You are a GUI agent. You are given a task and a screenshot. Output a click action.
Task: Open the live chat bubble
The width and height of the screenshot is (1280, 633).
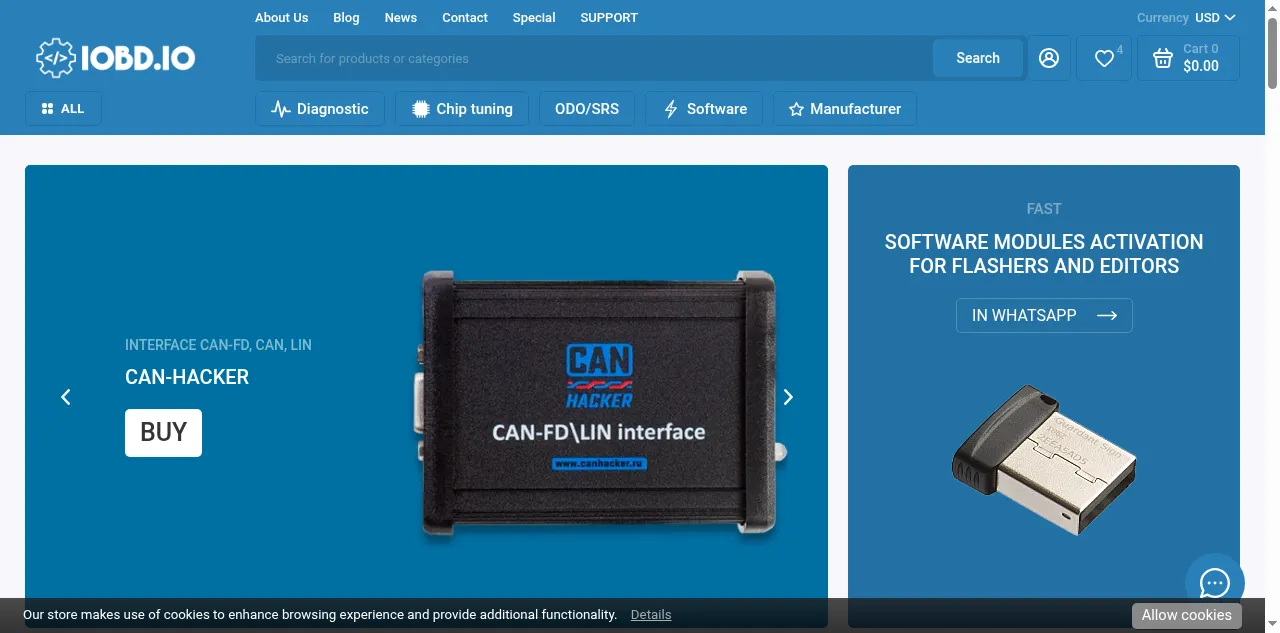click(x=1215, y=583)
